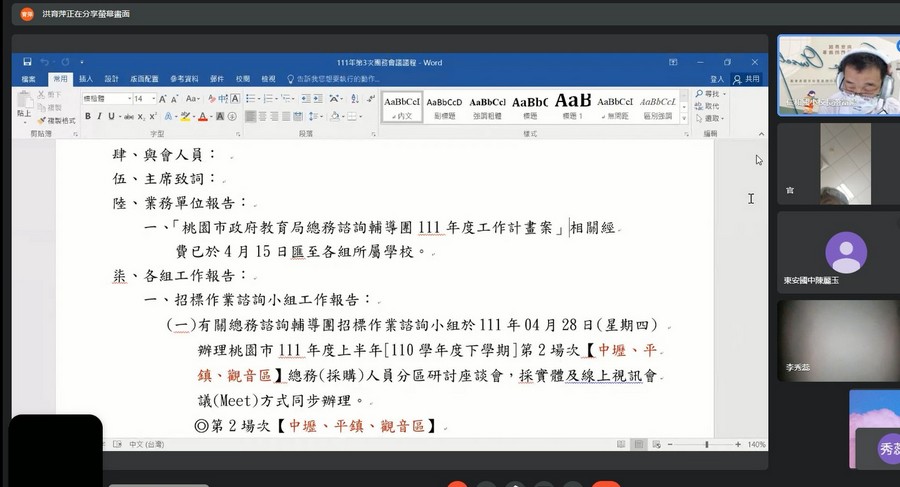Toggle show/hide paragraph marks
Image resolution: width=900 pixels, height=487 pixels.
(371, 99)
